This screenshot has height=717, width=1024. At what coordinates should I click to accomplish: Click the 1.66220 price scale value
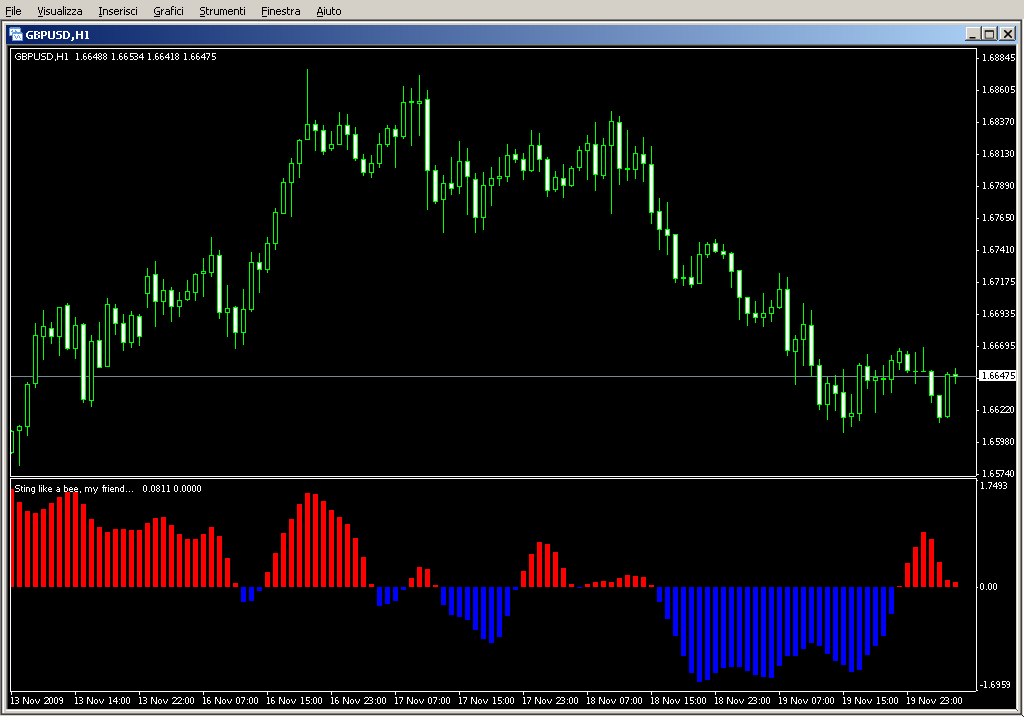click(x=999, y=409)
